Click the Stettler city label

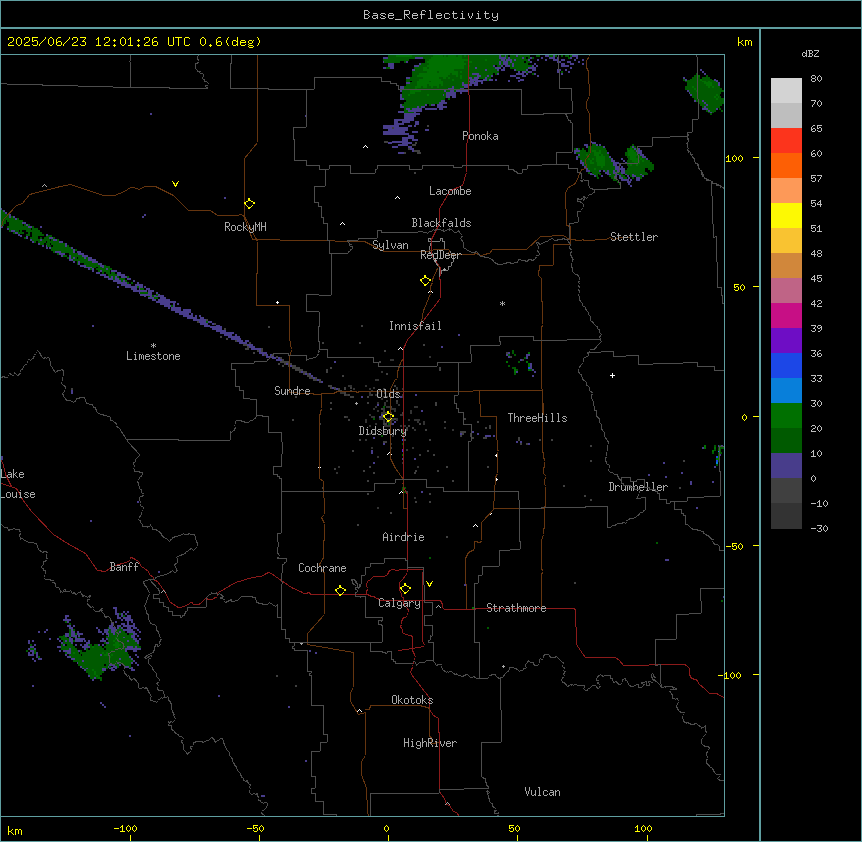tap(634, 237)
